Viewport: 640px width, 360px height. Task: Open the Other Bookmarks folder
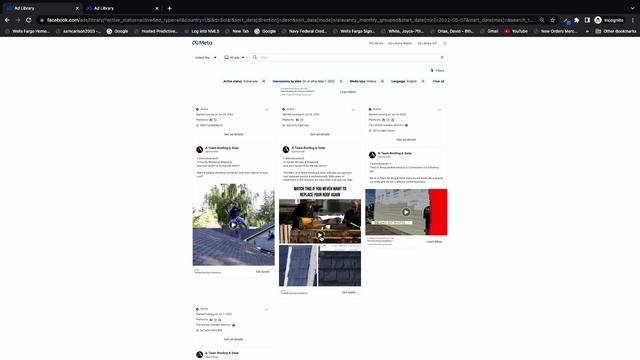coord(616,31)
